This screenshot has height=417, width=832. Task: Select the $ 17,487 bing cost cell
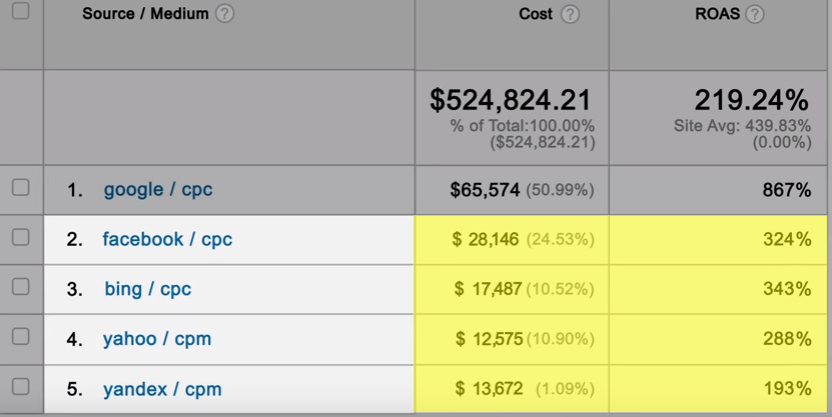(488, 289)
